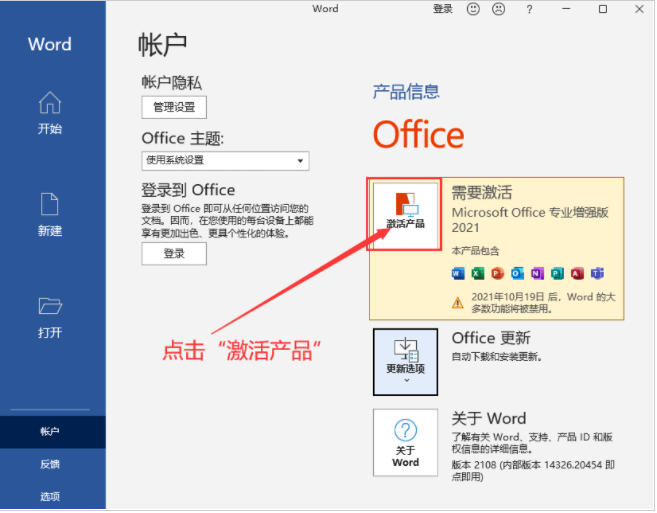Click the PowerPoint icon in product list
This screenshot has height=513, width=657.
498,273
